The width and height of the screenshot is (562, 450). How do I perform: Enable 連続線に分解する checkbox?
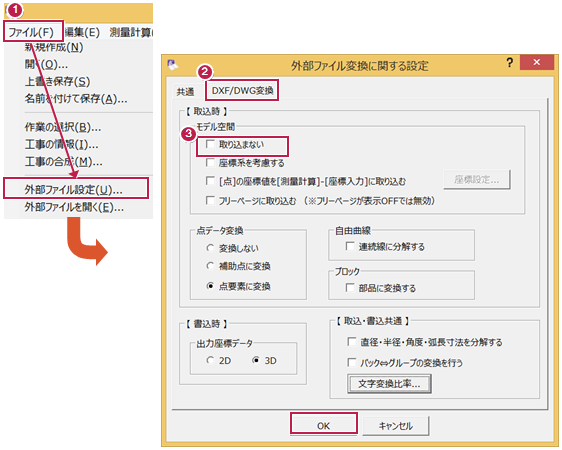coord(350,246)
